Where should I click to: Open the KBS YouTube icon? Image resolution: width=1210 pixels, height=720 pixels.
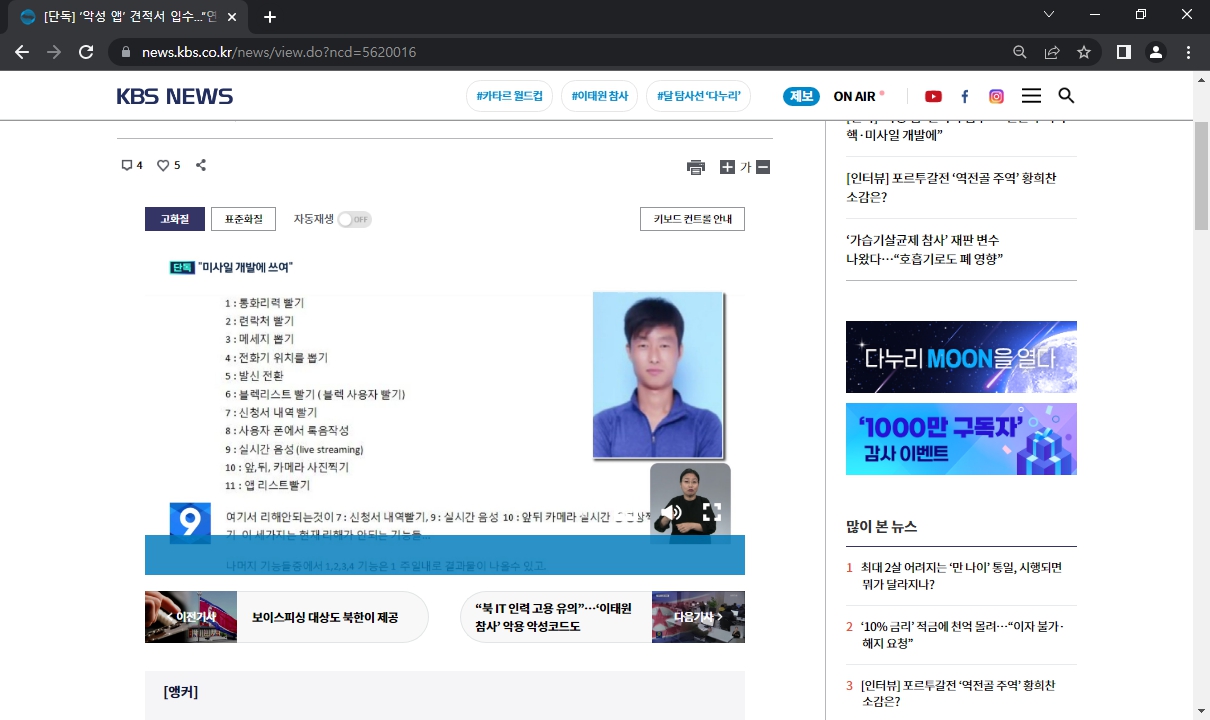coord(933,96)
